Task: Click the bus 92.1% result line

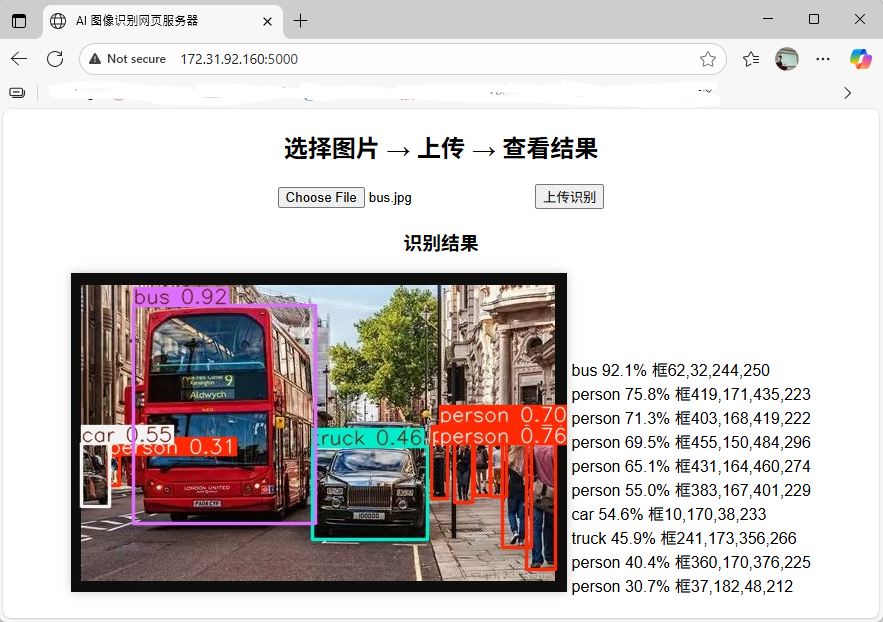Action: point(670,370)
